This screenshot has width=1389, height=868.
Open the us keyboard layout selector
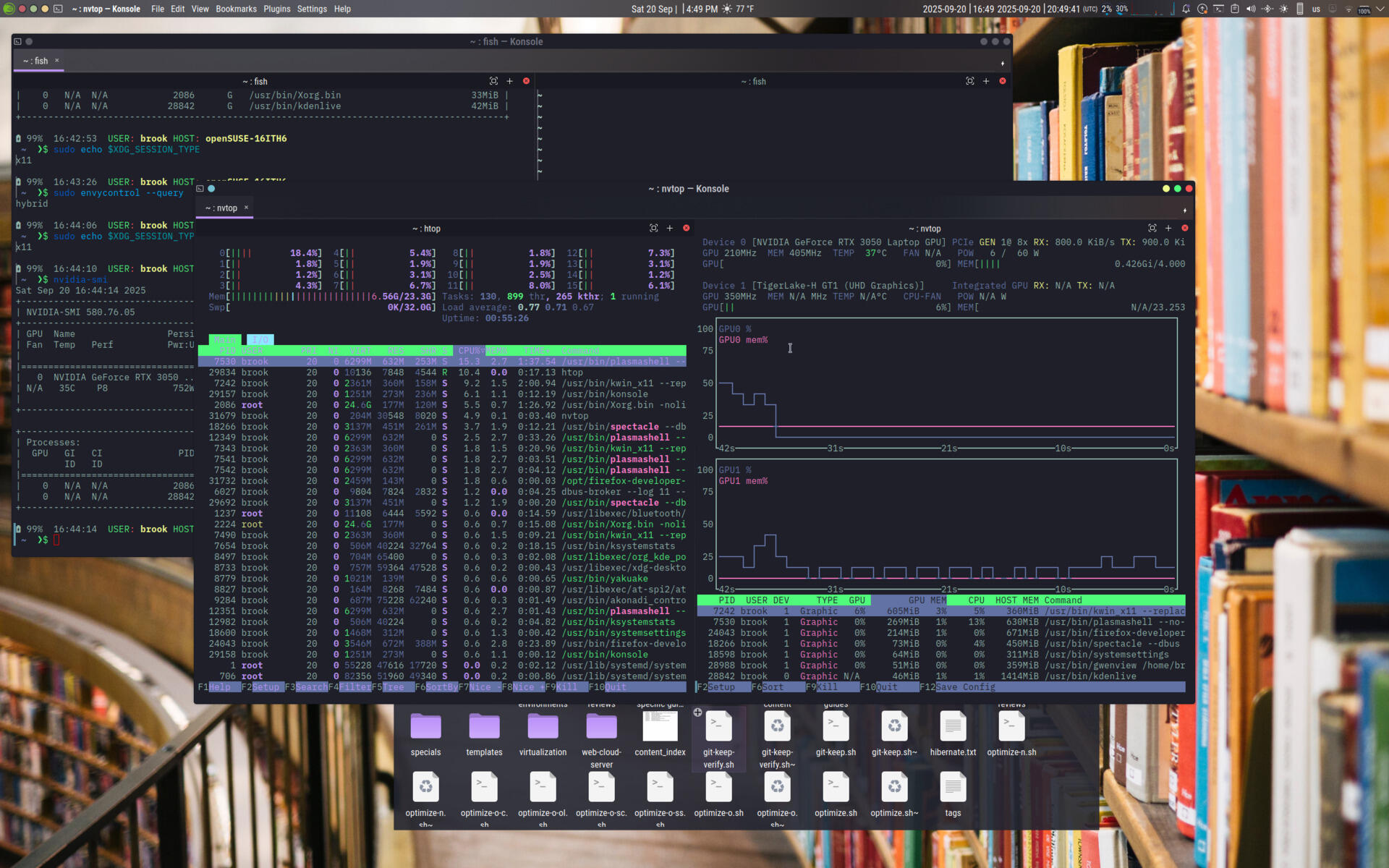tap(1316, 9)
